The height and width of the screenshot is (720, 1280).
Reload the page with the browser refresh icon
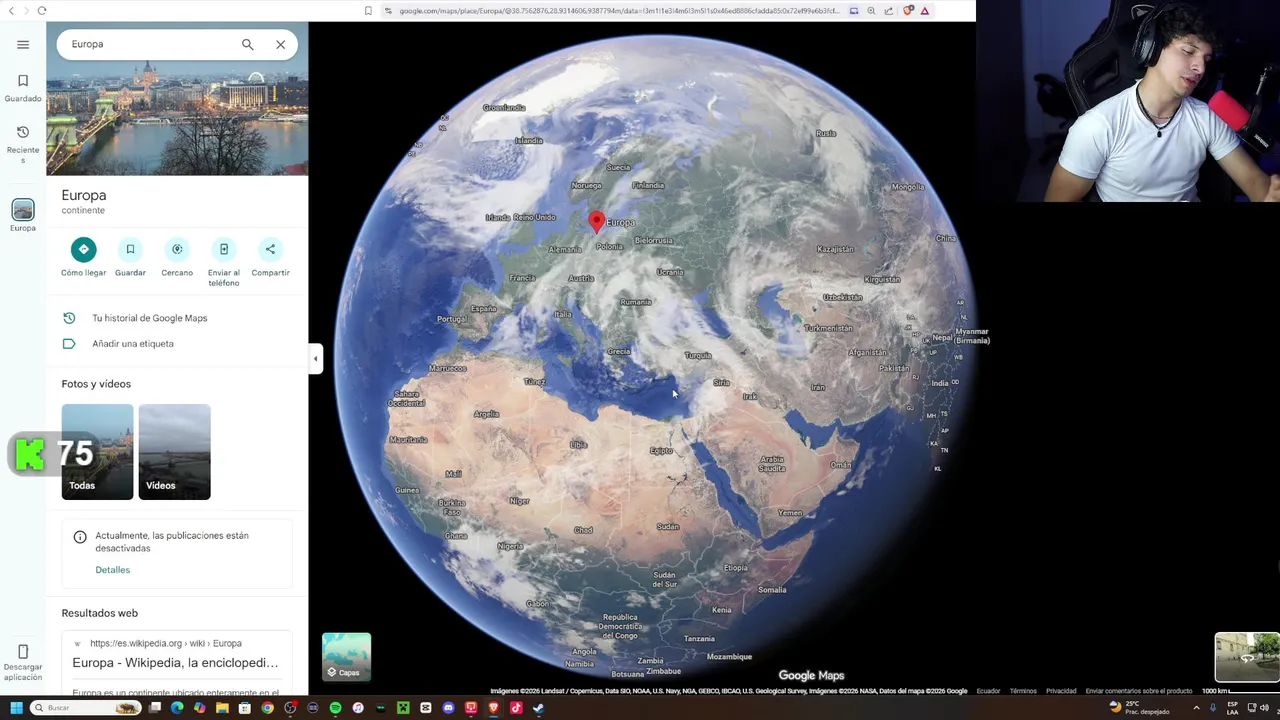42,11
